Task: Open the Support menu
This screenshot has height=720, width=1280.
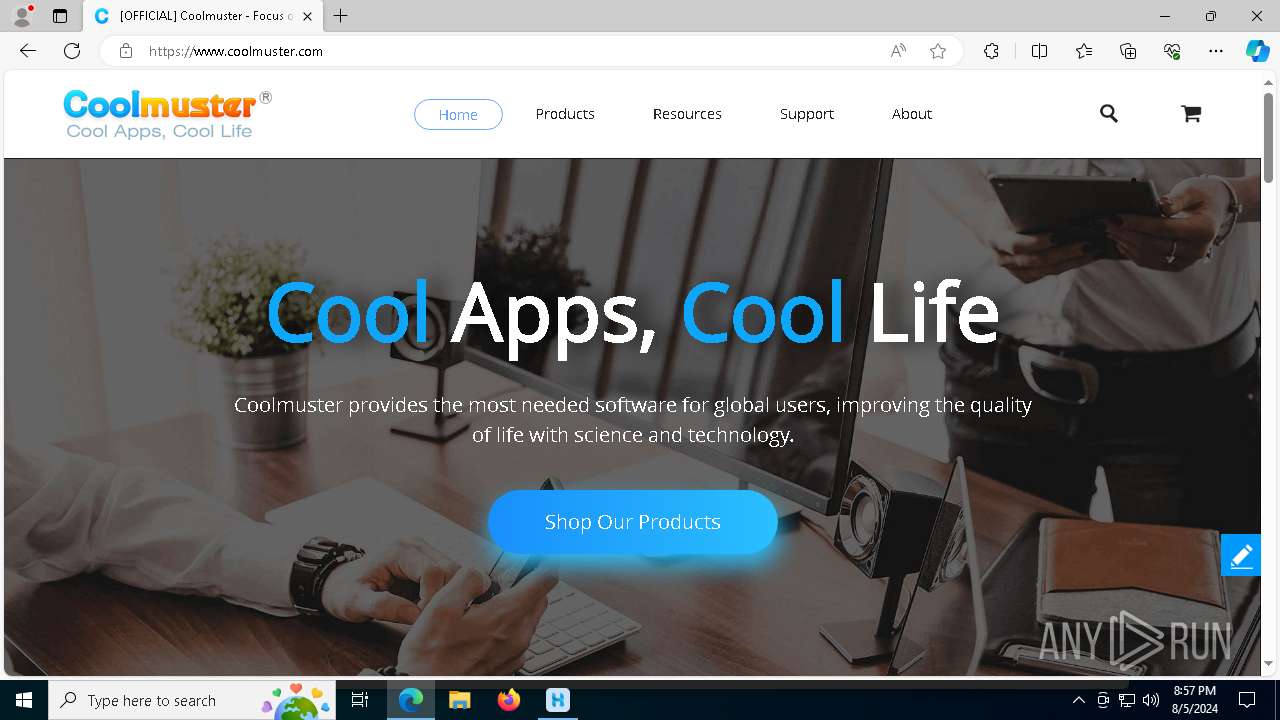Action: (807, 114)
